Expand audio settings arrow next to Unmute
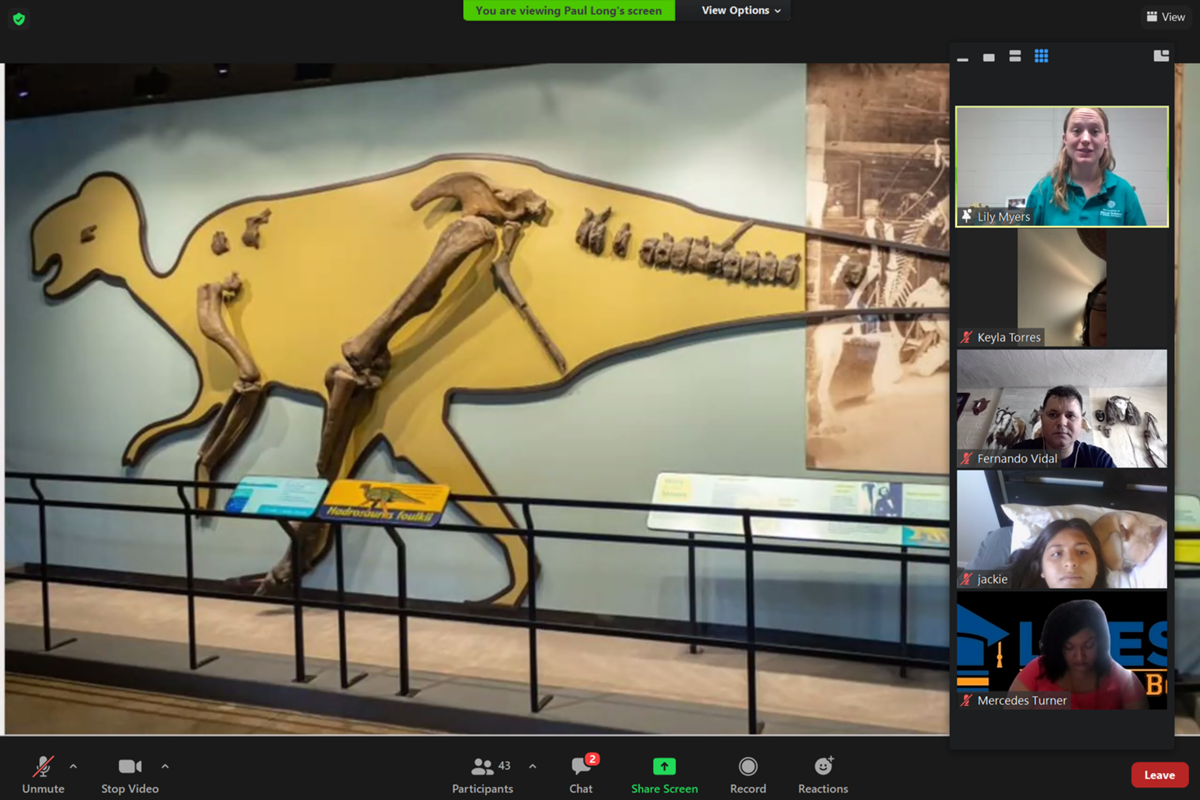This screenshot has height=800, width=1200. coord(73,767)
